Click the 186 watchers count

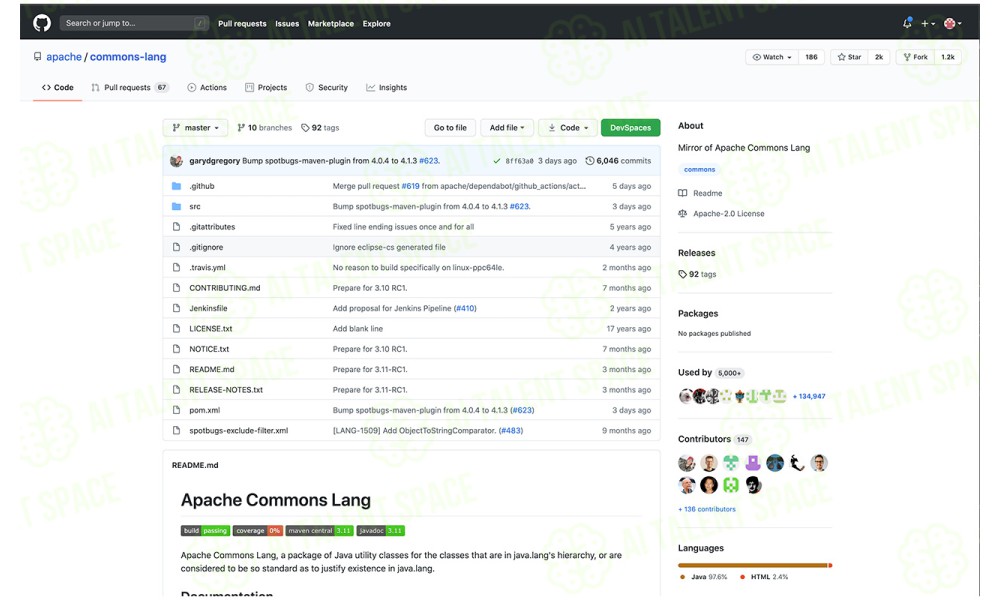coord(811,57)
